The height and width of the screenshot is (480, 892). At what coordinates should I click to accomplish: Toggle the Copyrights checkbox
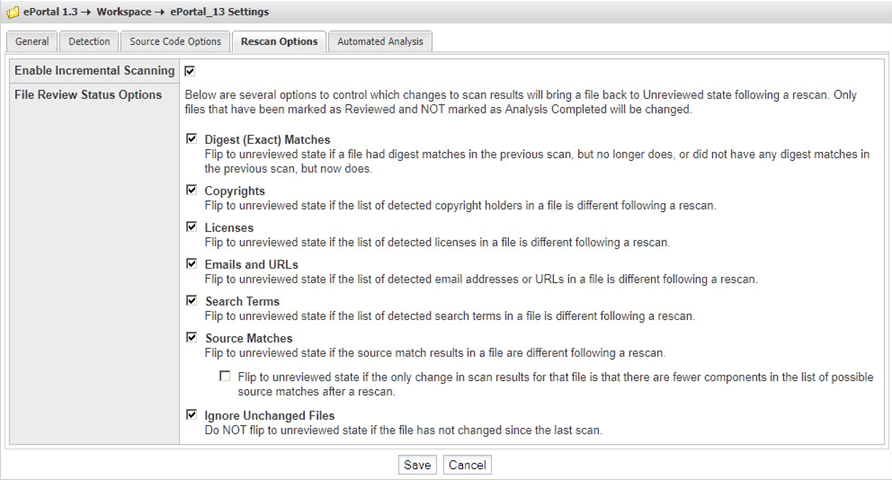point(191,189)
